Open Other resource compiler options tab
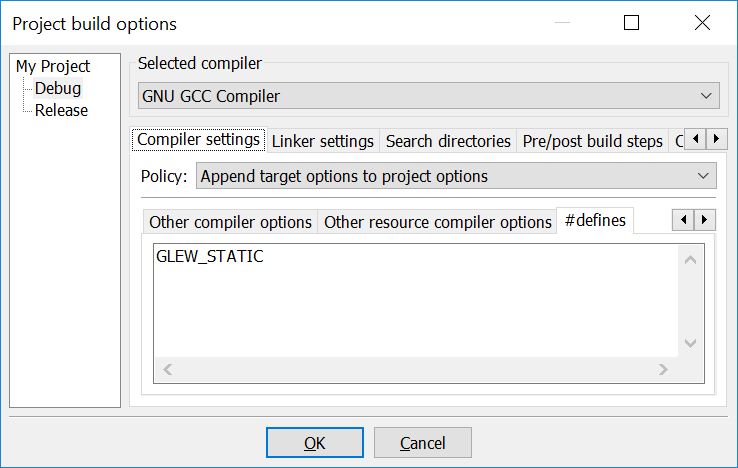The image size is (738, 468). [x=438, y=222]
